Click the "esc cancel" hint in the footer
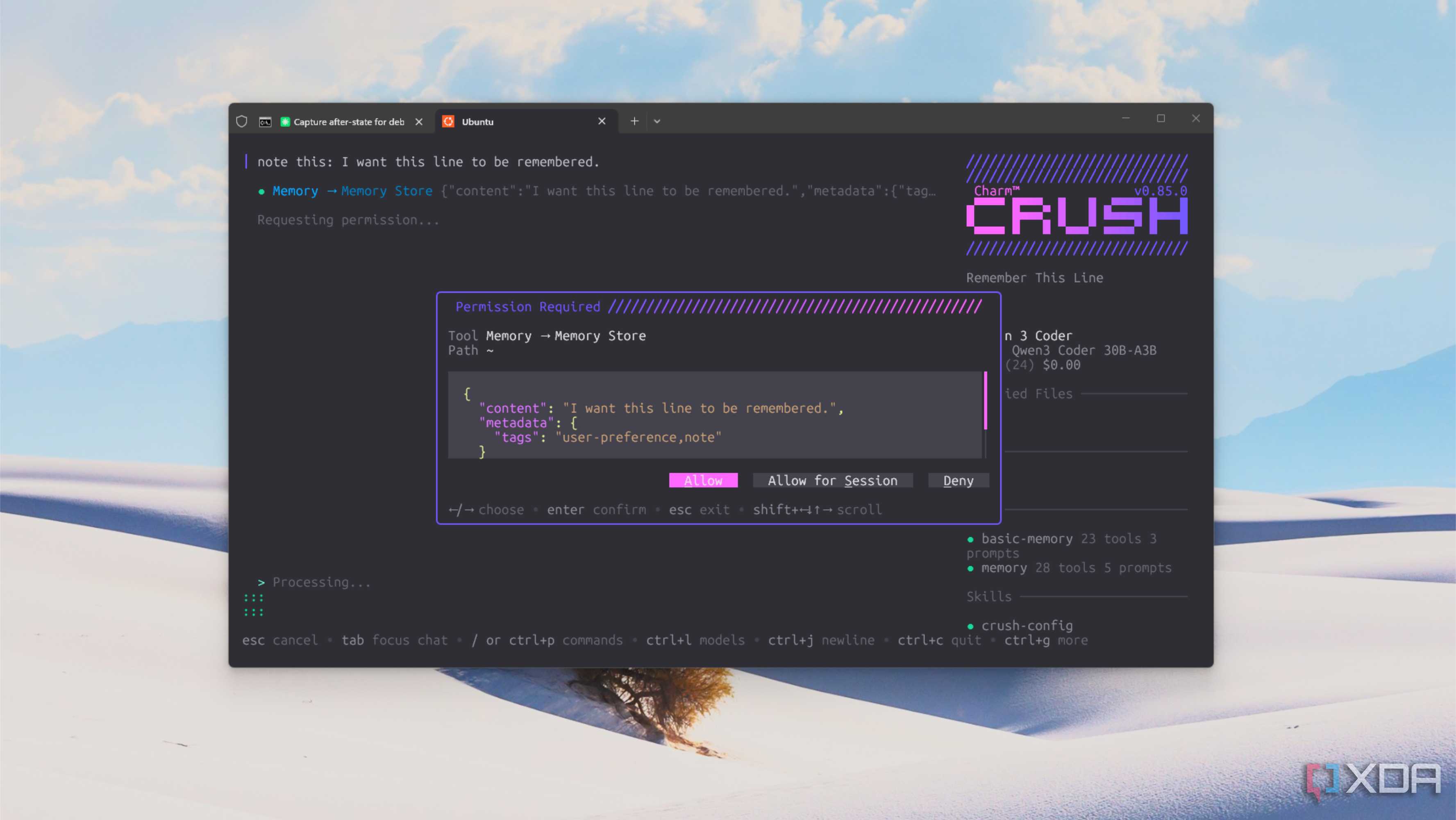Screen dimensions: 1456x820 click(280, 640)
